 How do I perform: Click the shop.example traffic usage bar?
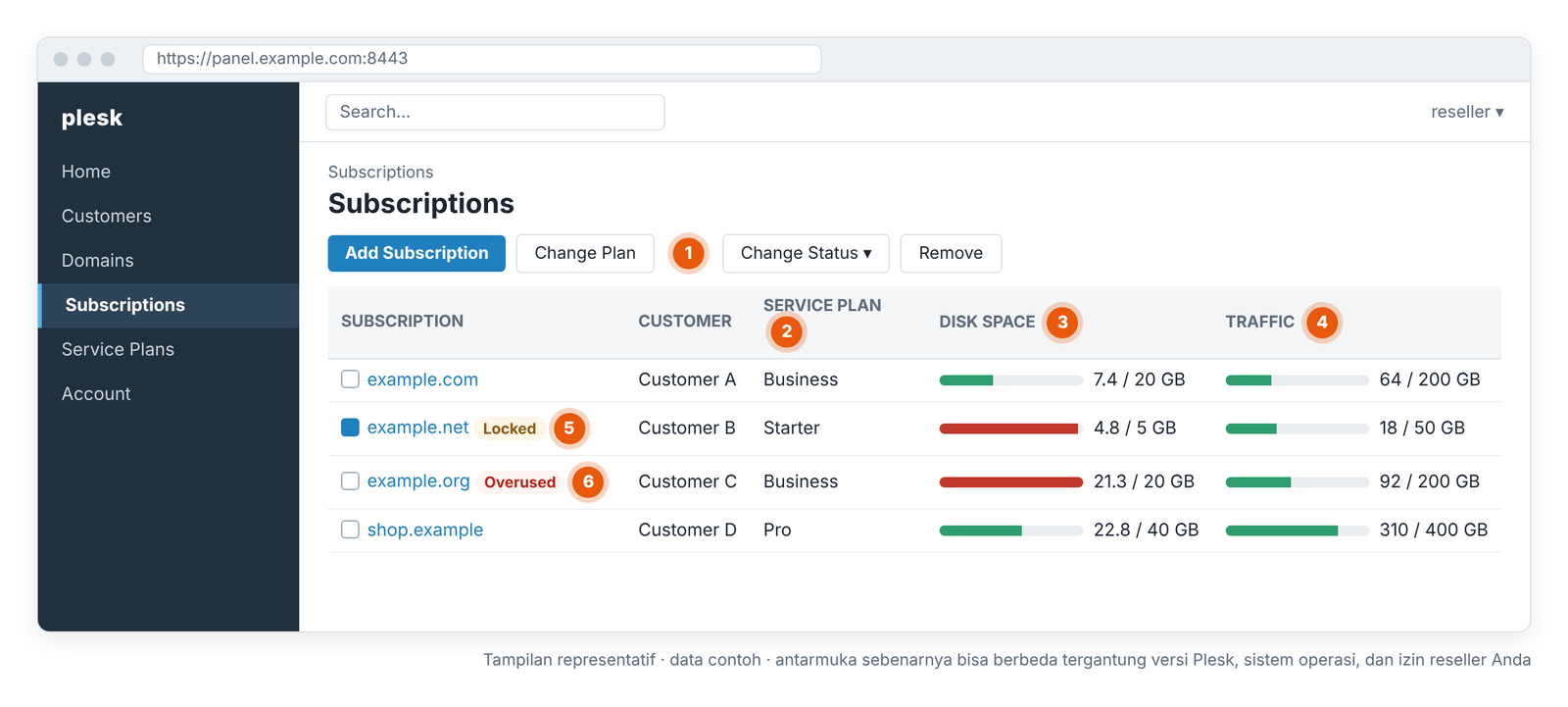coord(1297,530)
